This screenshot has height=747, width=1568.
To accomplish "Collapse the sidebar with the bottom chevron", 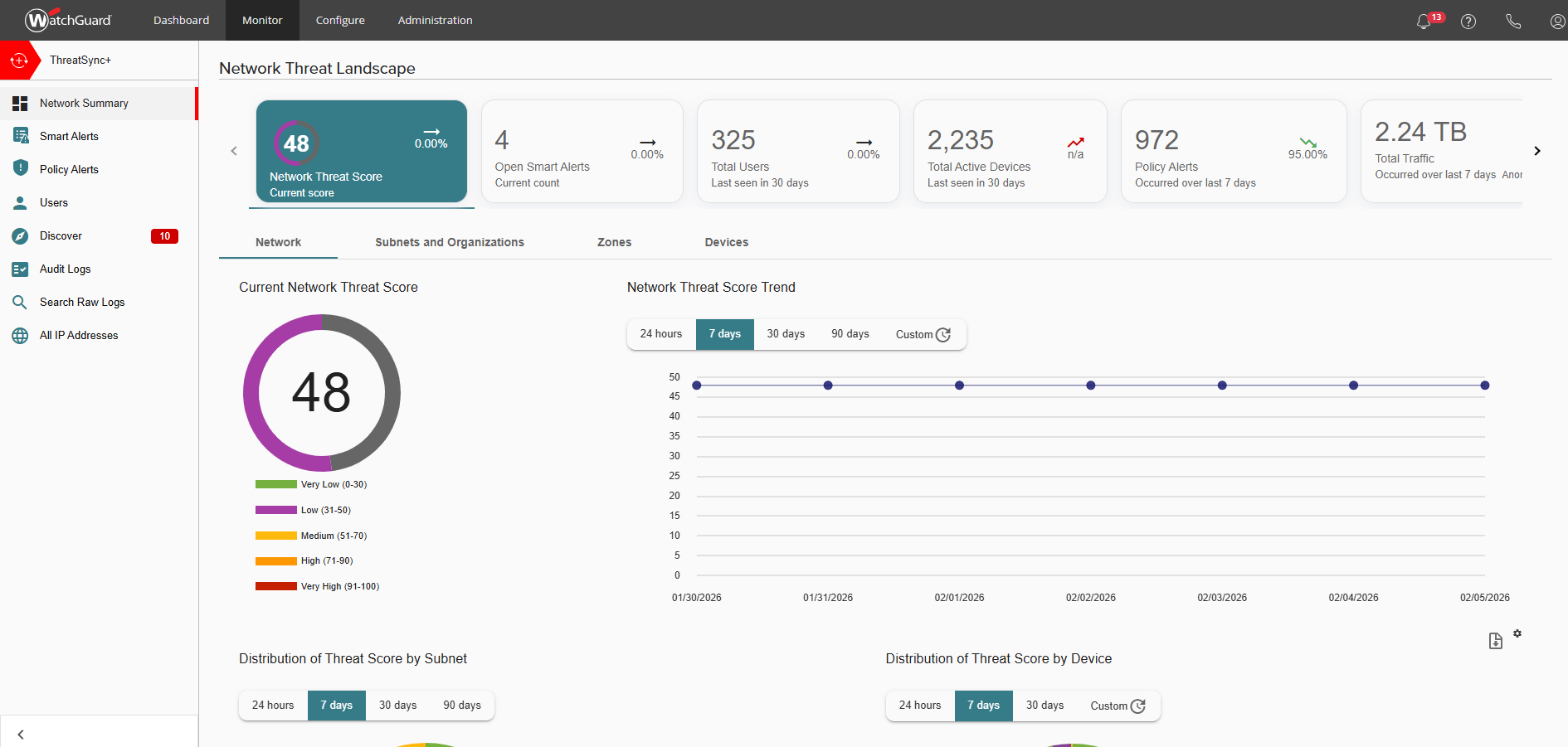I will coord(21,735).
